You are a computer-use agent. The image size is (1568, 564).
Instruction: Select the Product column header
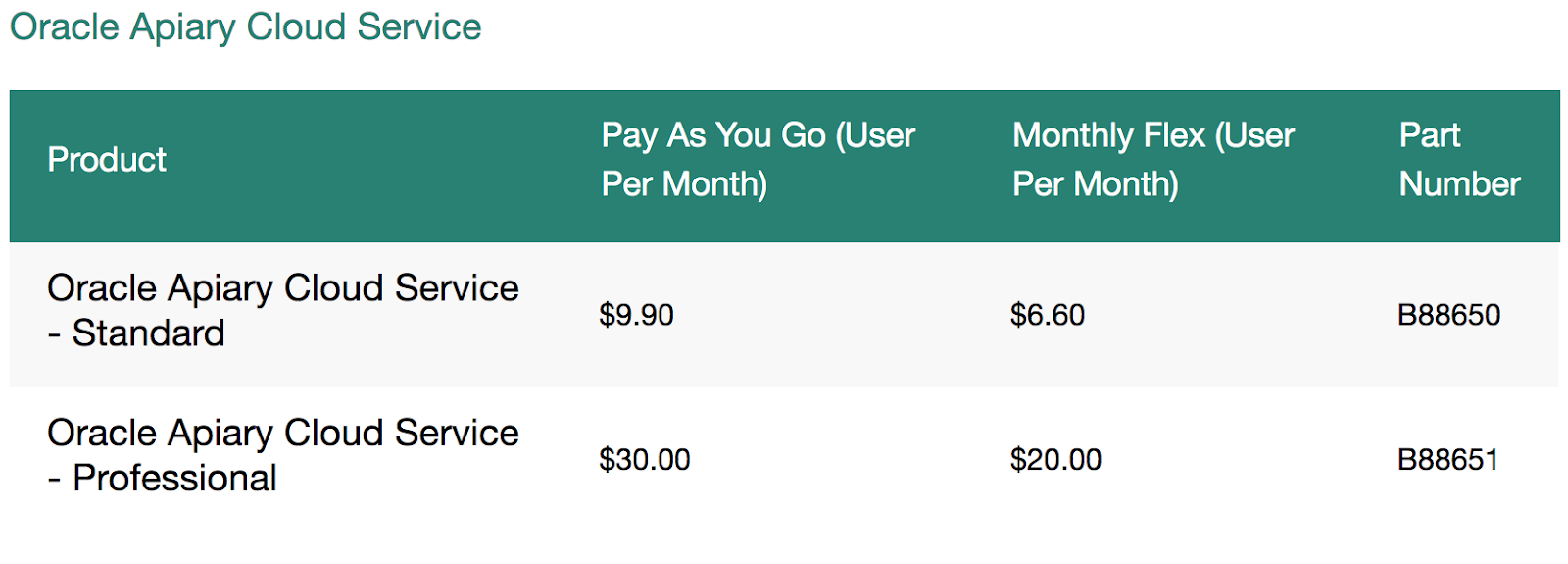(x=107, y=159)
